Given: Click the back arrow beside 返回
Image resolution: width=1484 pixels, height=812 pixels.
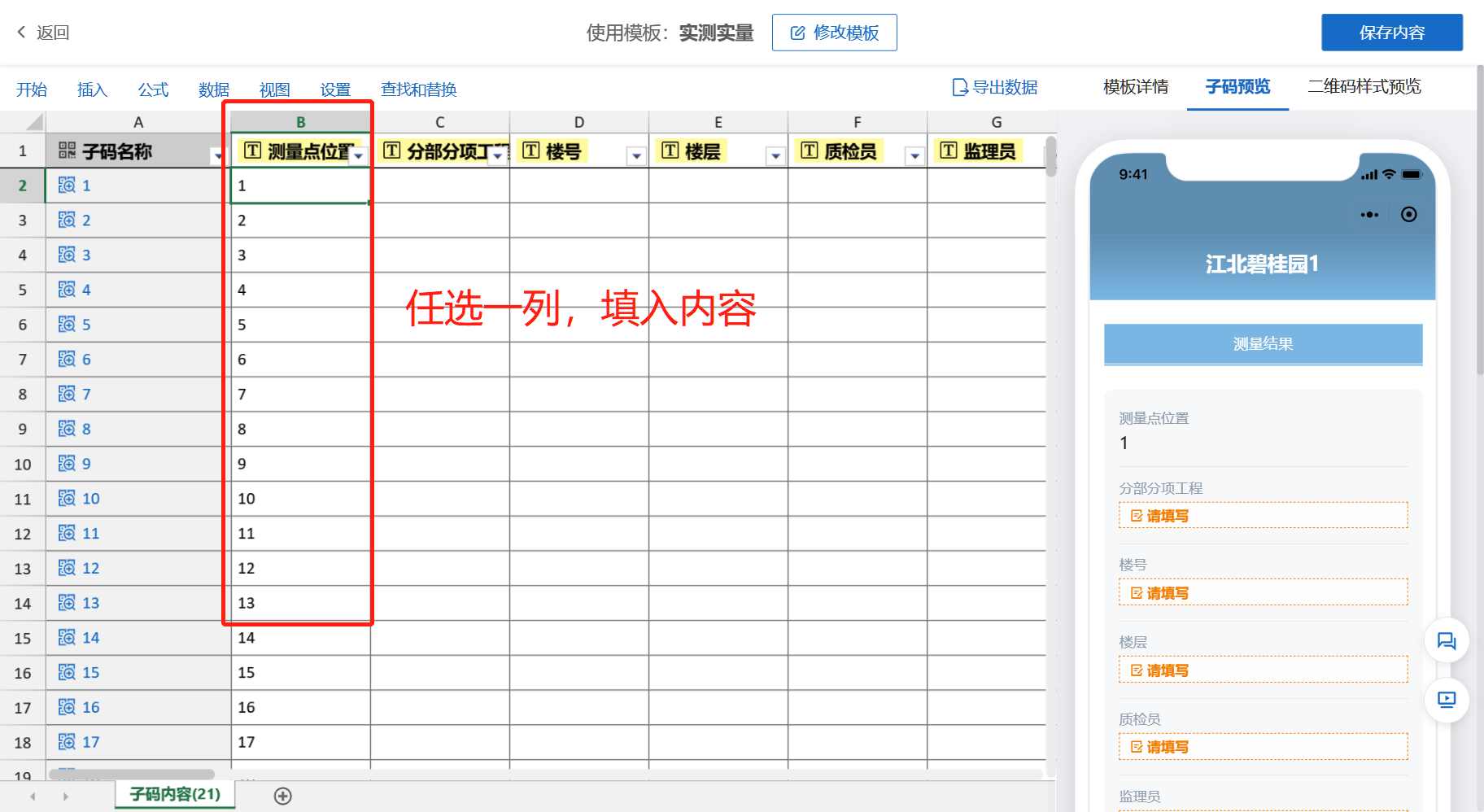Looking at the screenshot, I should (20, 32).
